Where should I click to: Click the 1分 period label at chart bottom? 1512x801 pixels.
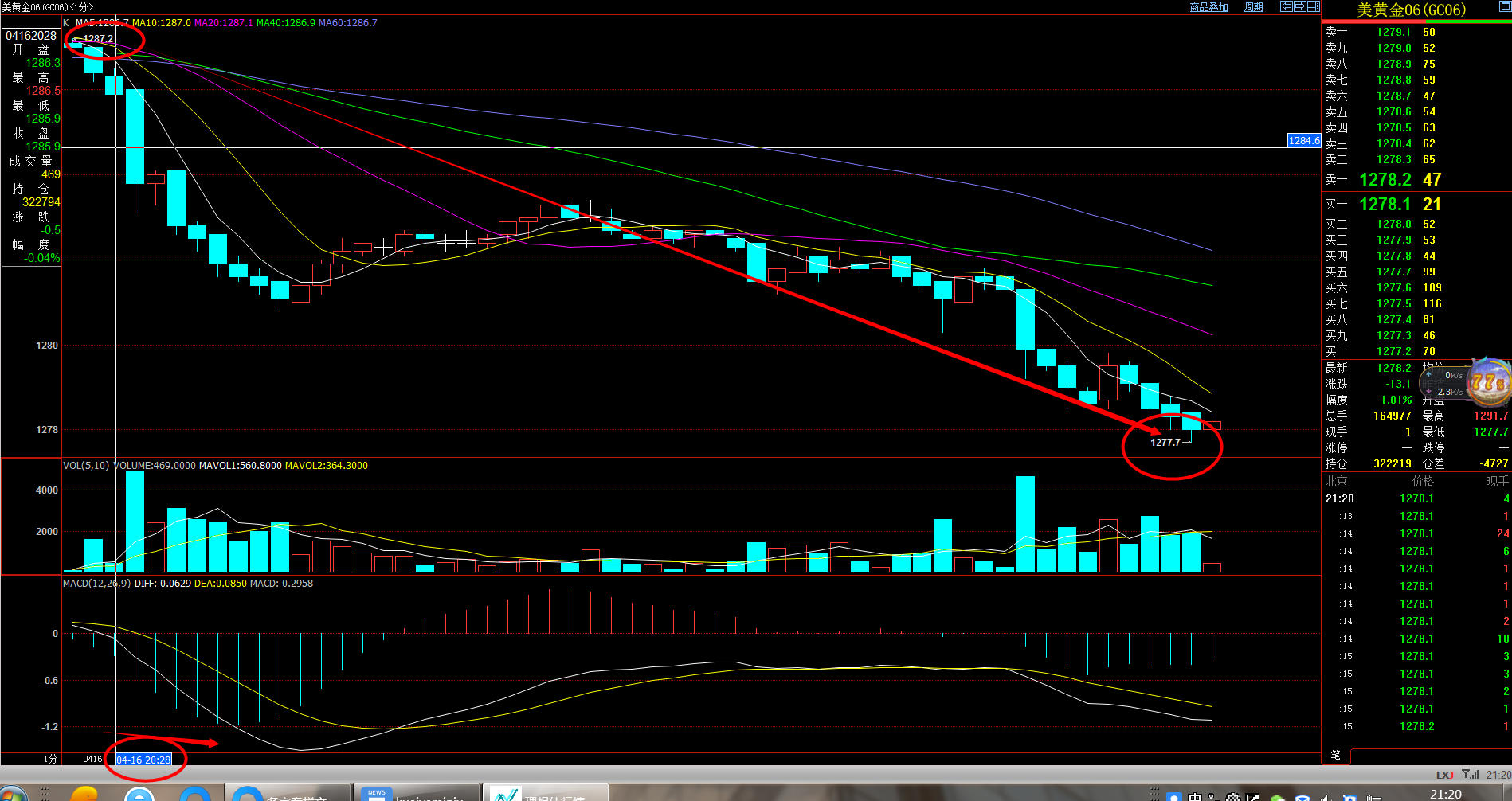click(x=50, y=759)
